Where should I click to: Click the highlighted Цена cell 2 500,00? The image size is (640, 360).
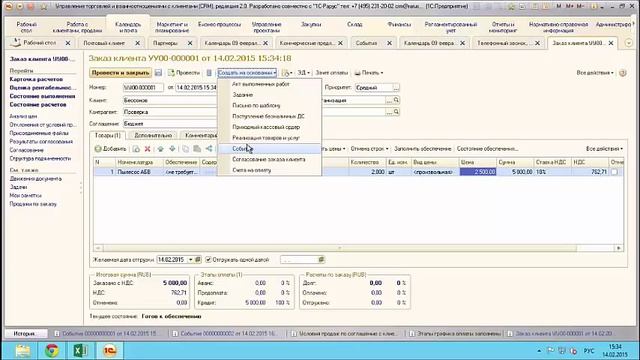478,172
